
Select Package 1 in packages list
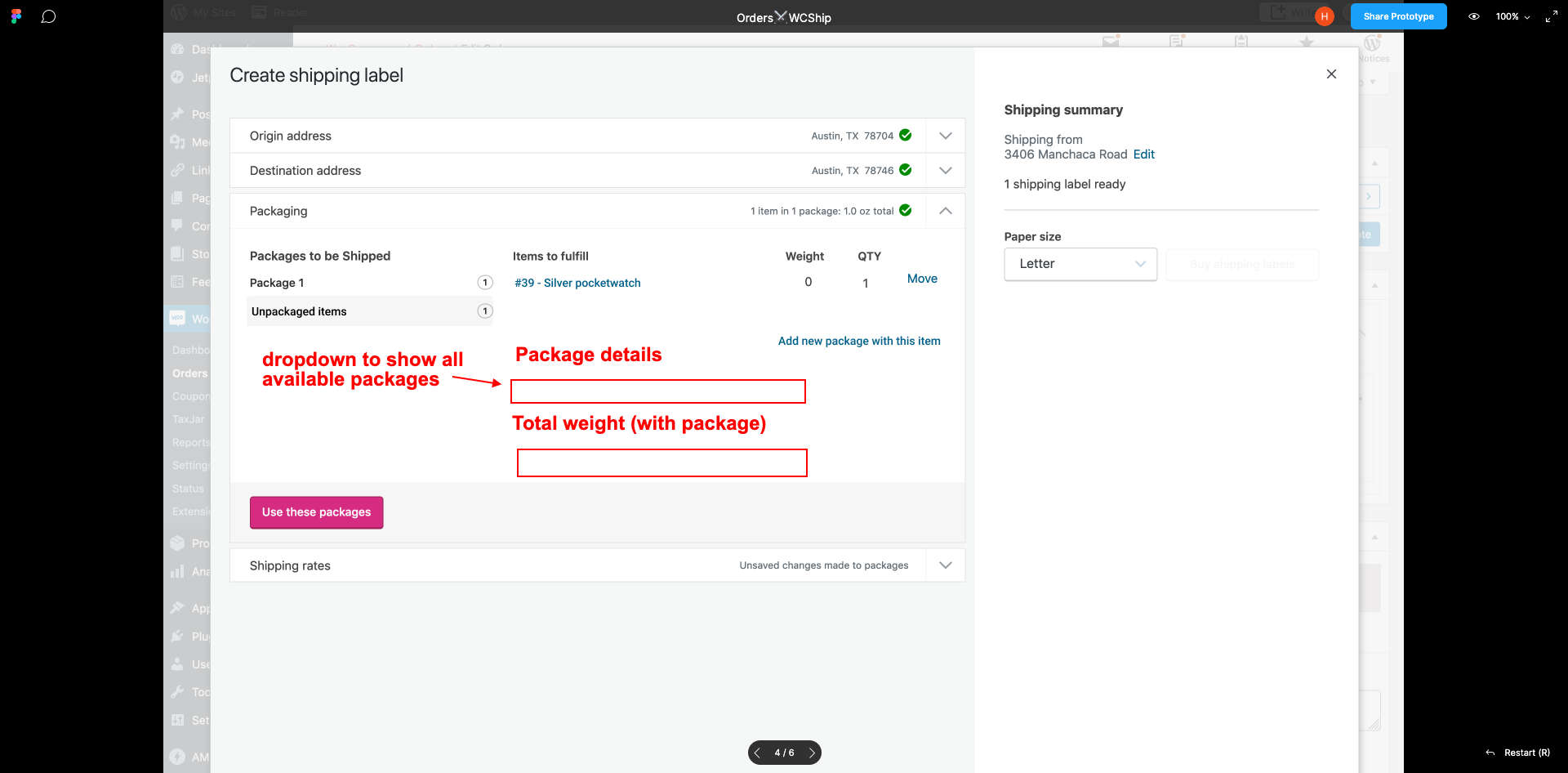pyautogui.click(x=370, y=283)
